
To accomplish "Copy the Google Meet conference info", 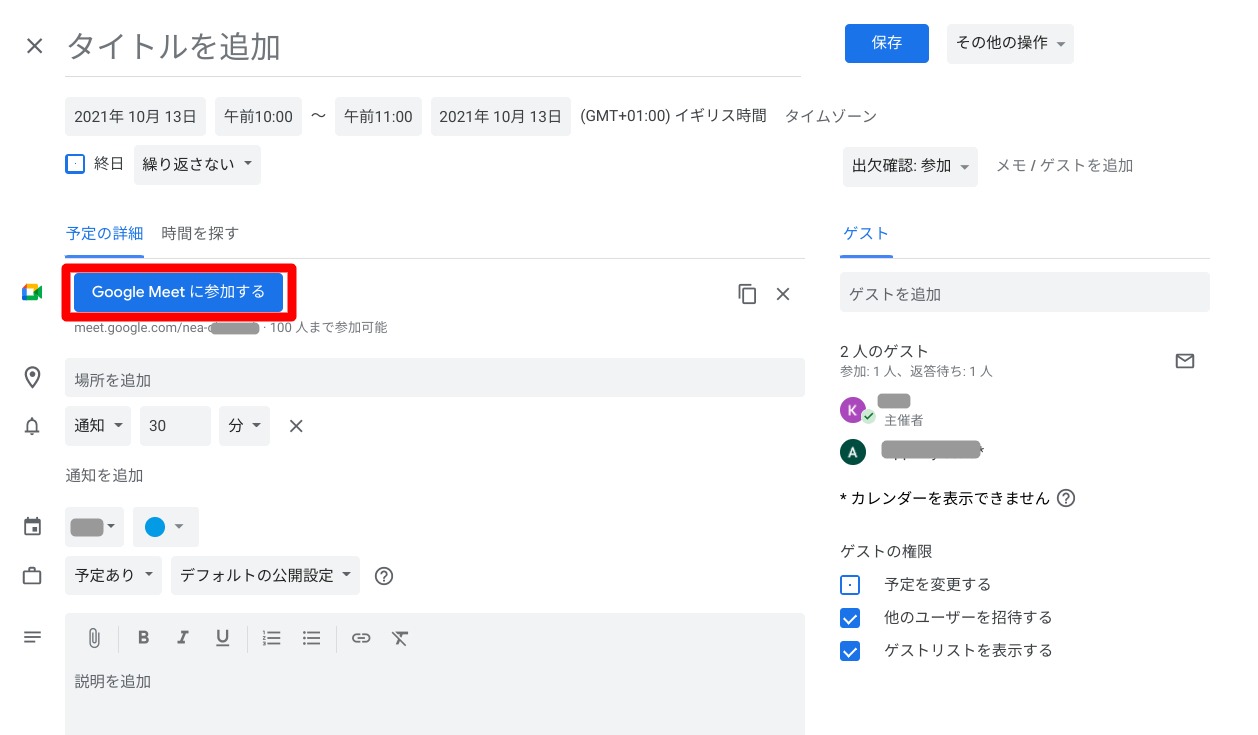I will click(747, 293).
